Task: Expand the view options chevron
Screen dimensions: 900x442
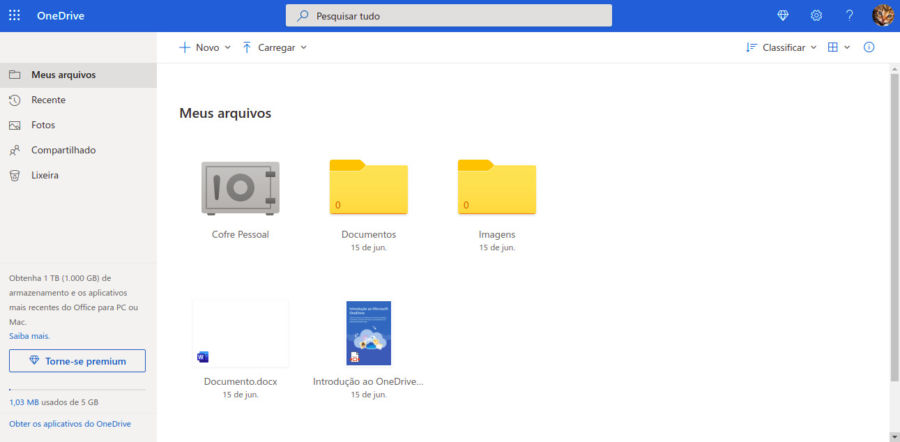Action: [x=847, y=48]
